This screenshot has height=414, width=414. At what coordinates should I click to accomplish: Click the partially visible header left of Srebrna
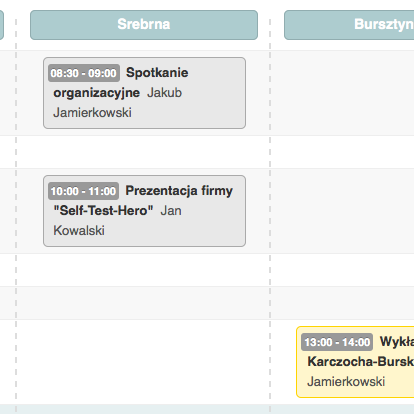[2, 25]
